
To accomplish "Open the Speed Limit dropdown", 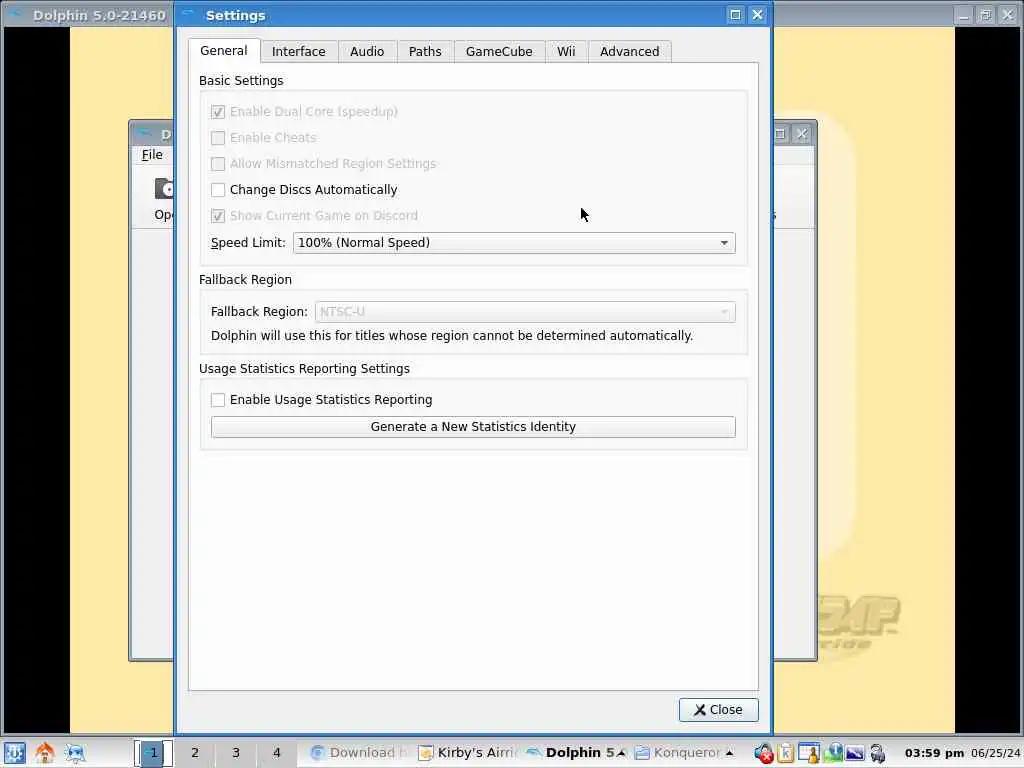I will tap(514, 243).
